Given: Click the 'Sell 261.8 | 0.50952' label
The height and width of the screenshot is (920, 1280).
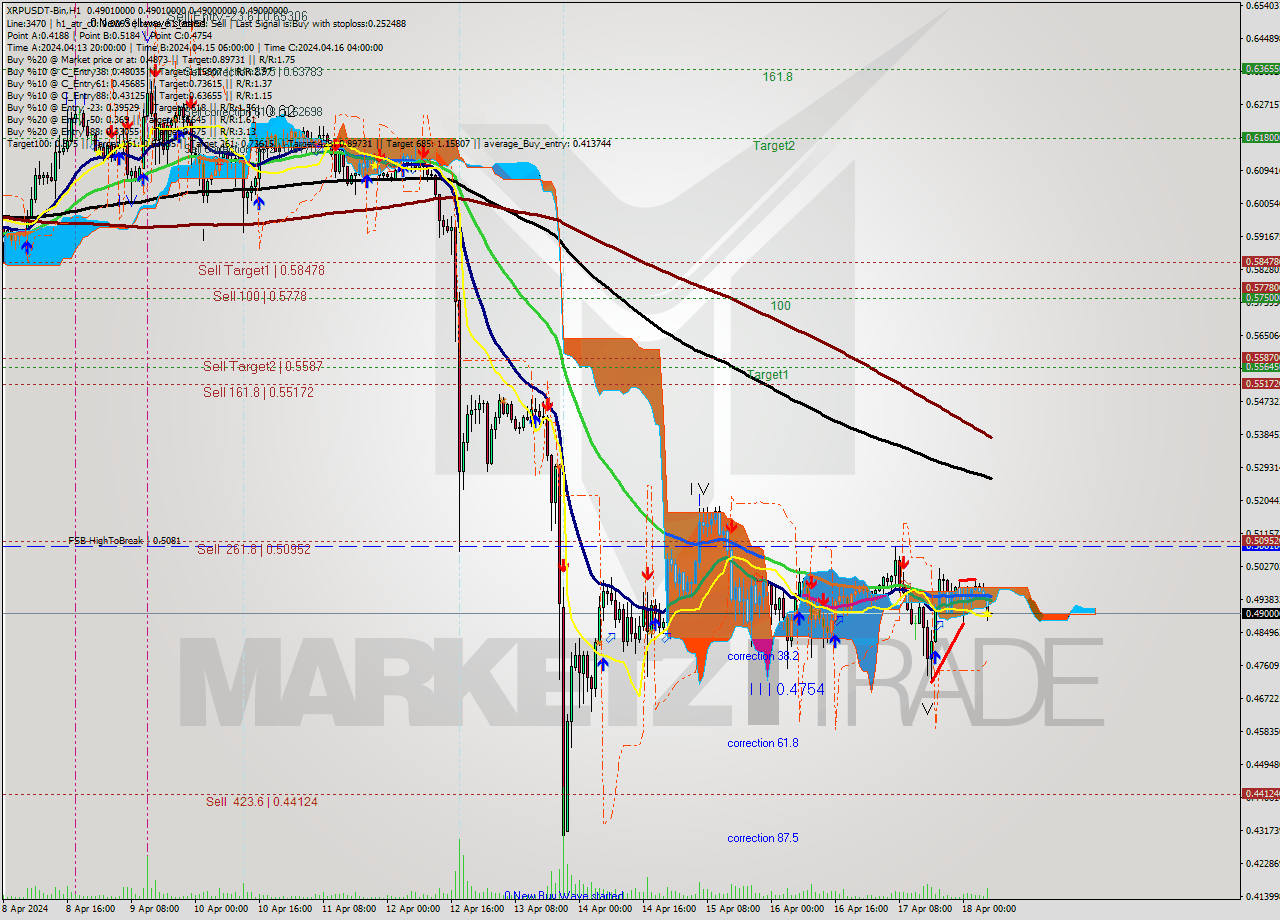Looking at the screenshot, I should [x=253, y=549].
